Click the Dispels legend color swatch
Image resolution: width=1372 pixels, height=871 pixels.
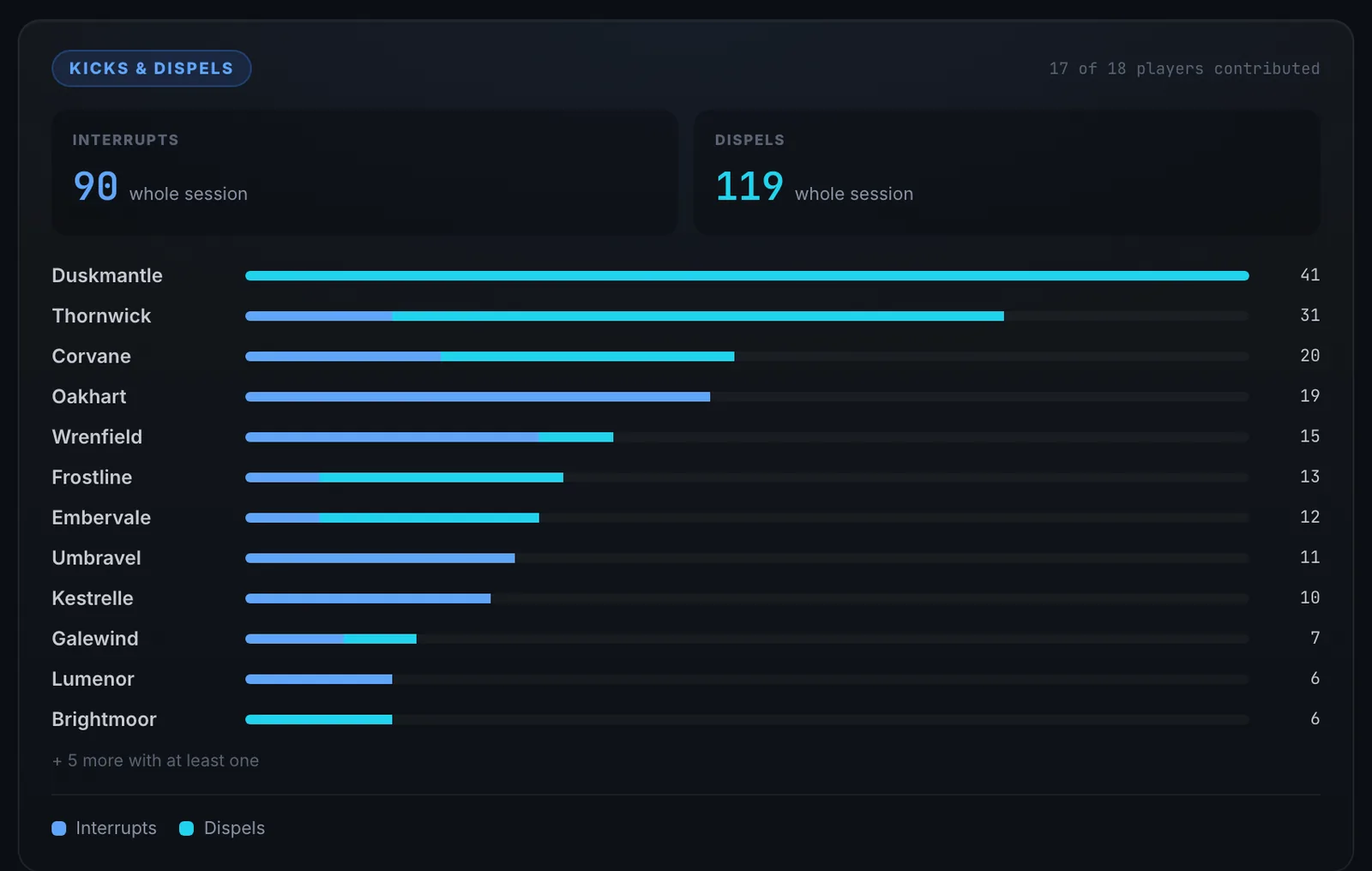pos(186,828)
